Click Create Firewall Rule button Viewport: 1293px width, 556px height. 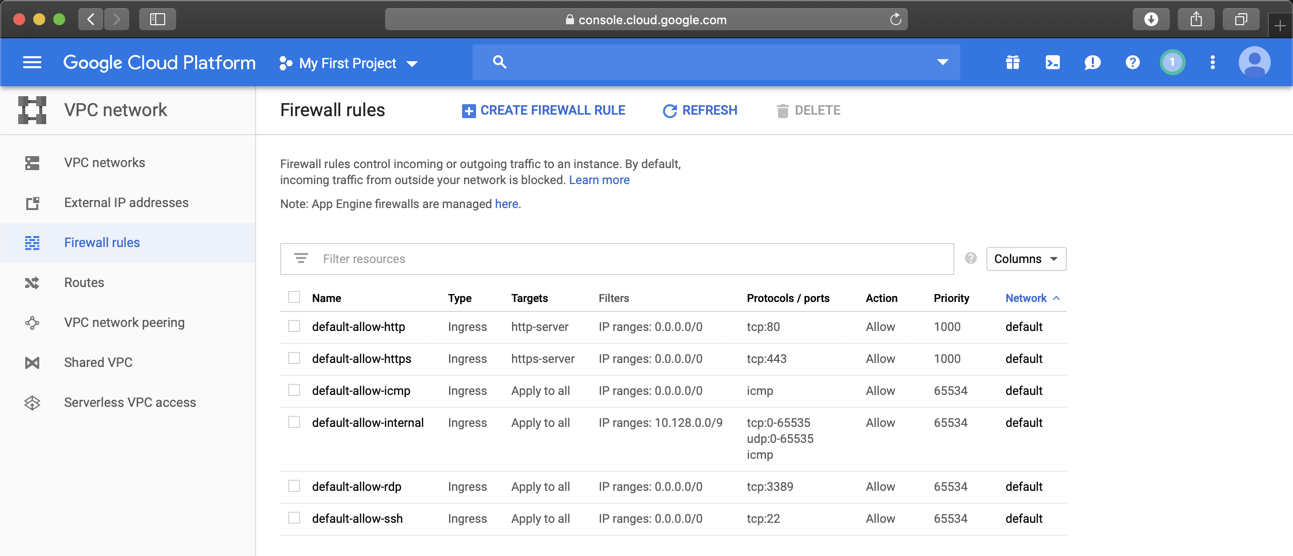tap(543, 111)
